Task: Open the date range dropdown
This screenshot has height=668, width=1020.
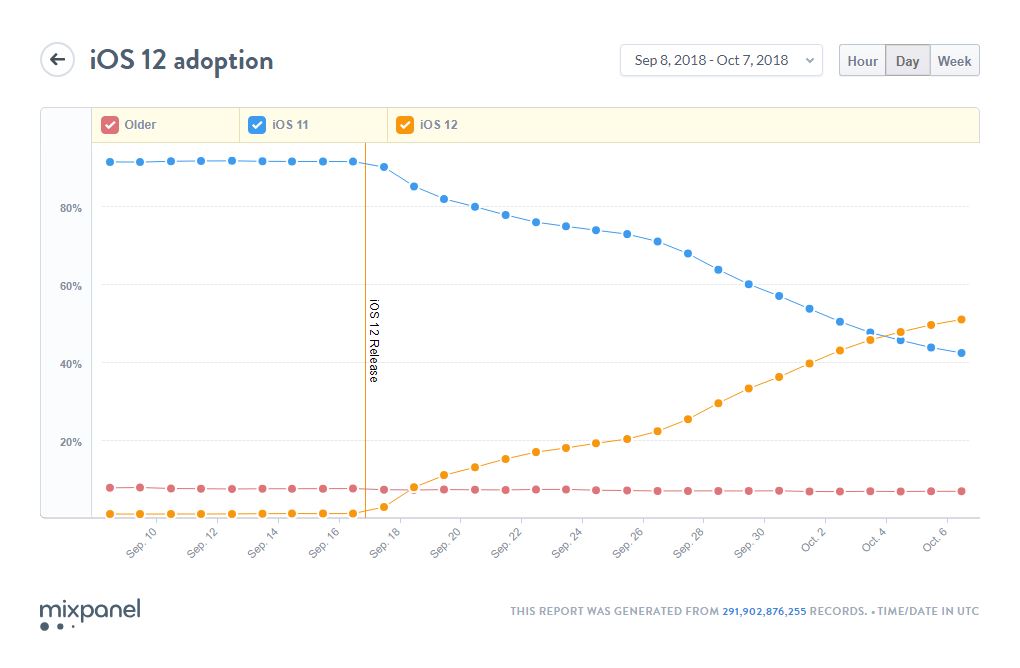Action: 720,61
